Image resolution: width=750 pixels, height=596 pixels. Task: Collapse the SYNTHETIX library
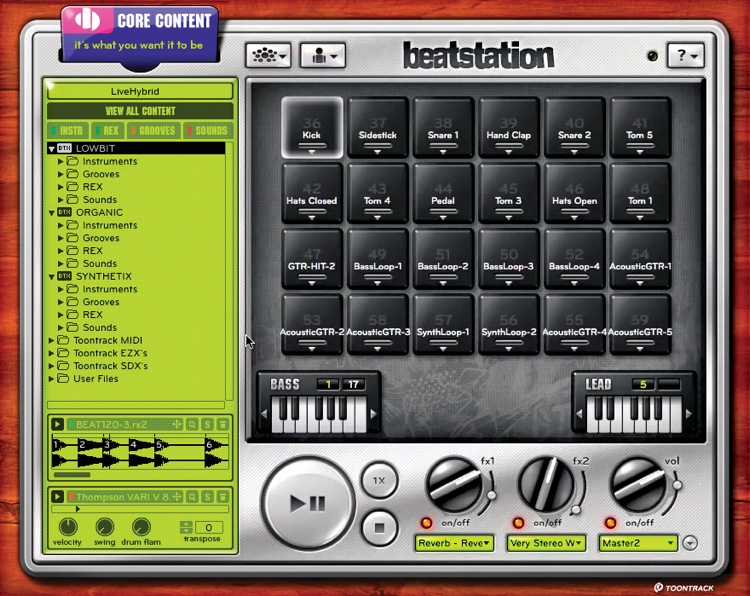coord(52,277)
